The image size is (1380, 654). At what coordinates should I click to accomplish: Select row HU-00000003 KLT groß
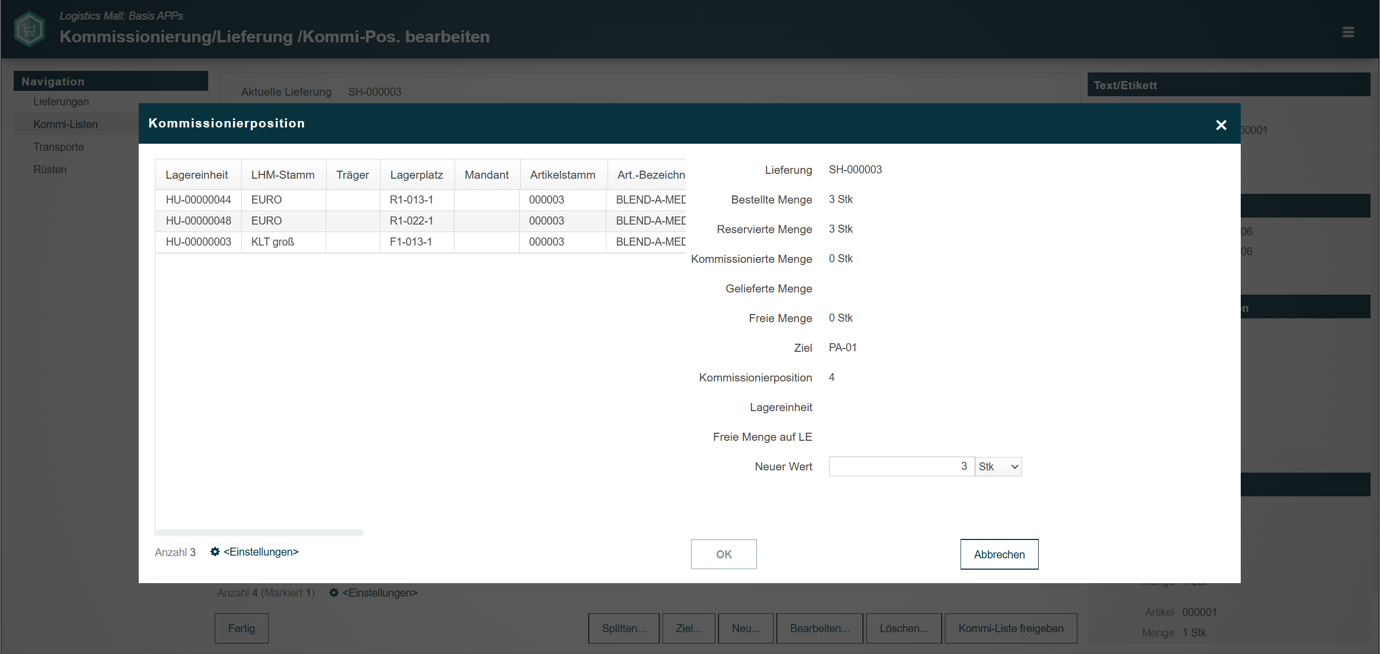[420, 242]
